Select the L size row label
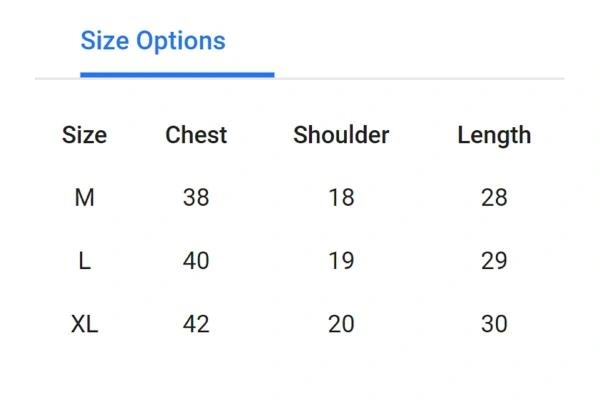This screenshot has height=402, width=600. 84,261
